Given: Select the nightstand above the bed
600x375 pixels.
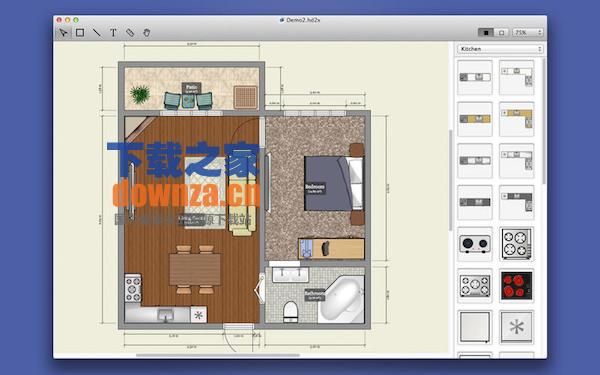Looking at the screenshot, I should coord(357,150).
